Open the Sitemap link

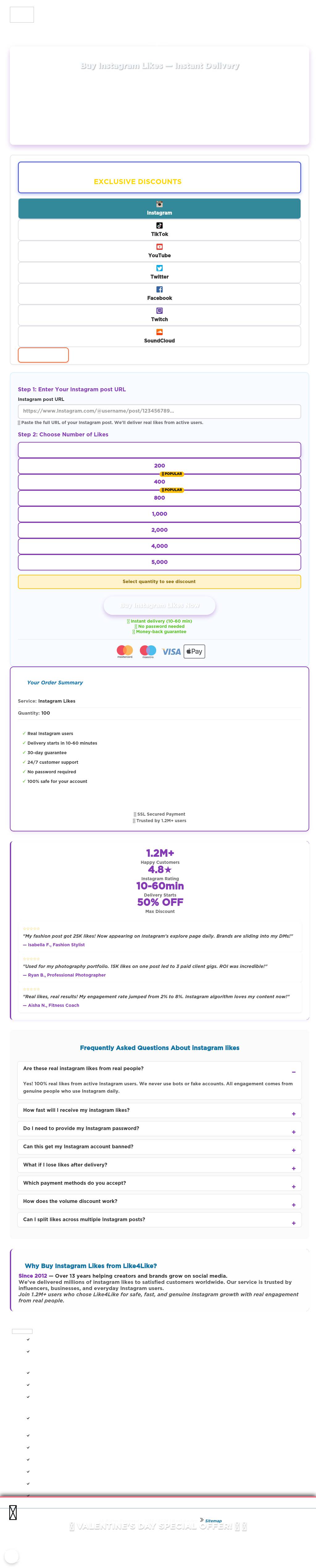213,1520
